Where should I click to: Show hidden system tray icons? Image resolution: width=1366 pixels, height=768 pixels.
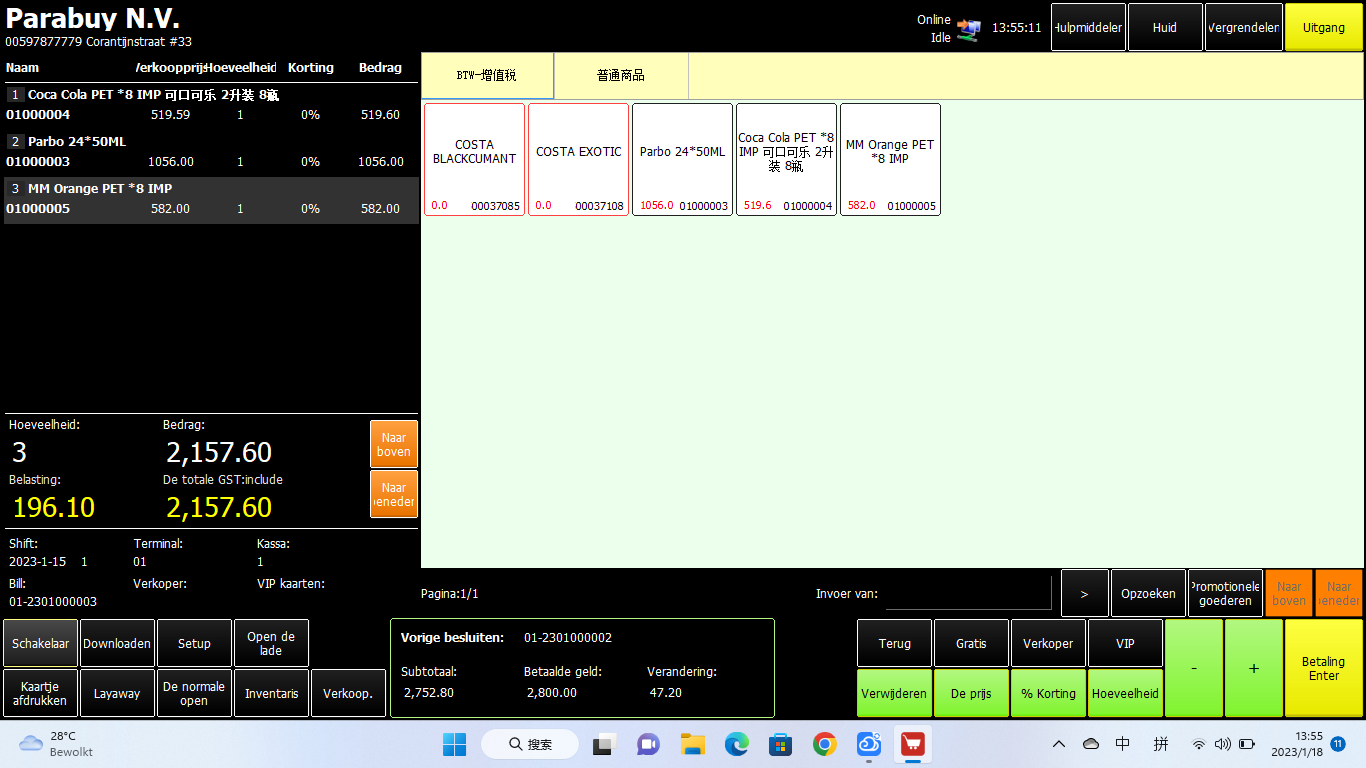point(1058,744)
